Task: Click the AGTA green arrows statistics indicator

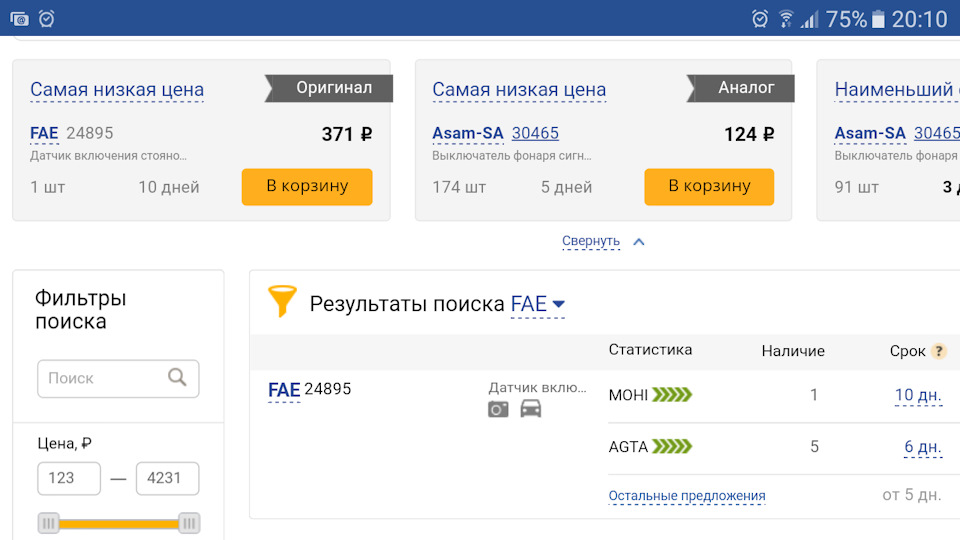Action: tap(672, 447)
